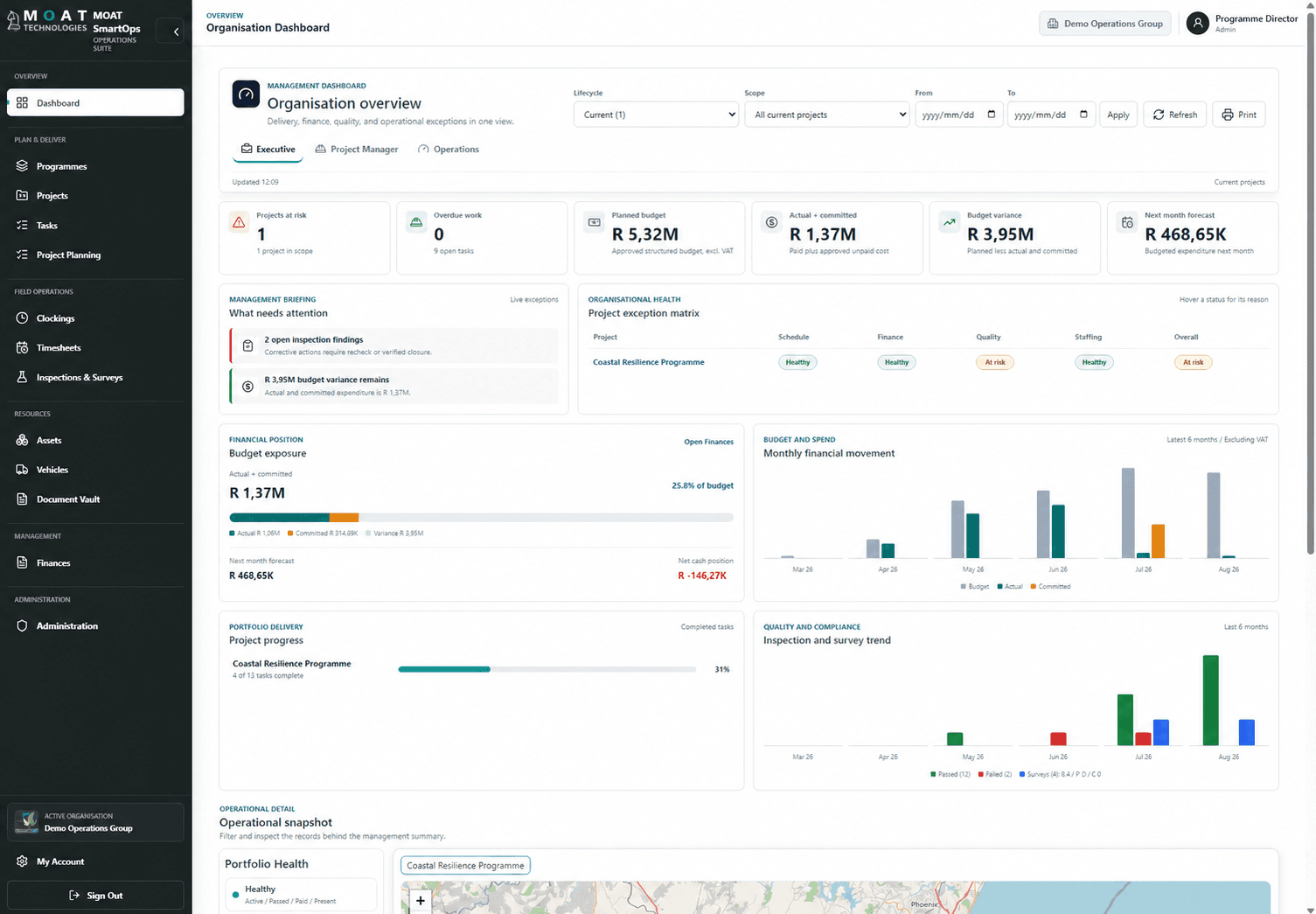Screen dimensions: 1316x914
Task: Switch to the Operations tab
Action: [449, 150]
